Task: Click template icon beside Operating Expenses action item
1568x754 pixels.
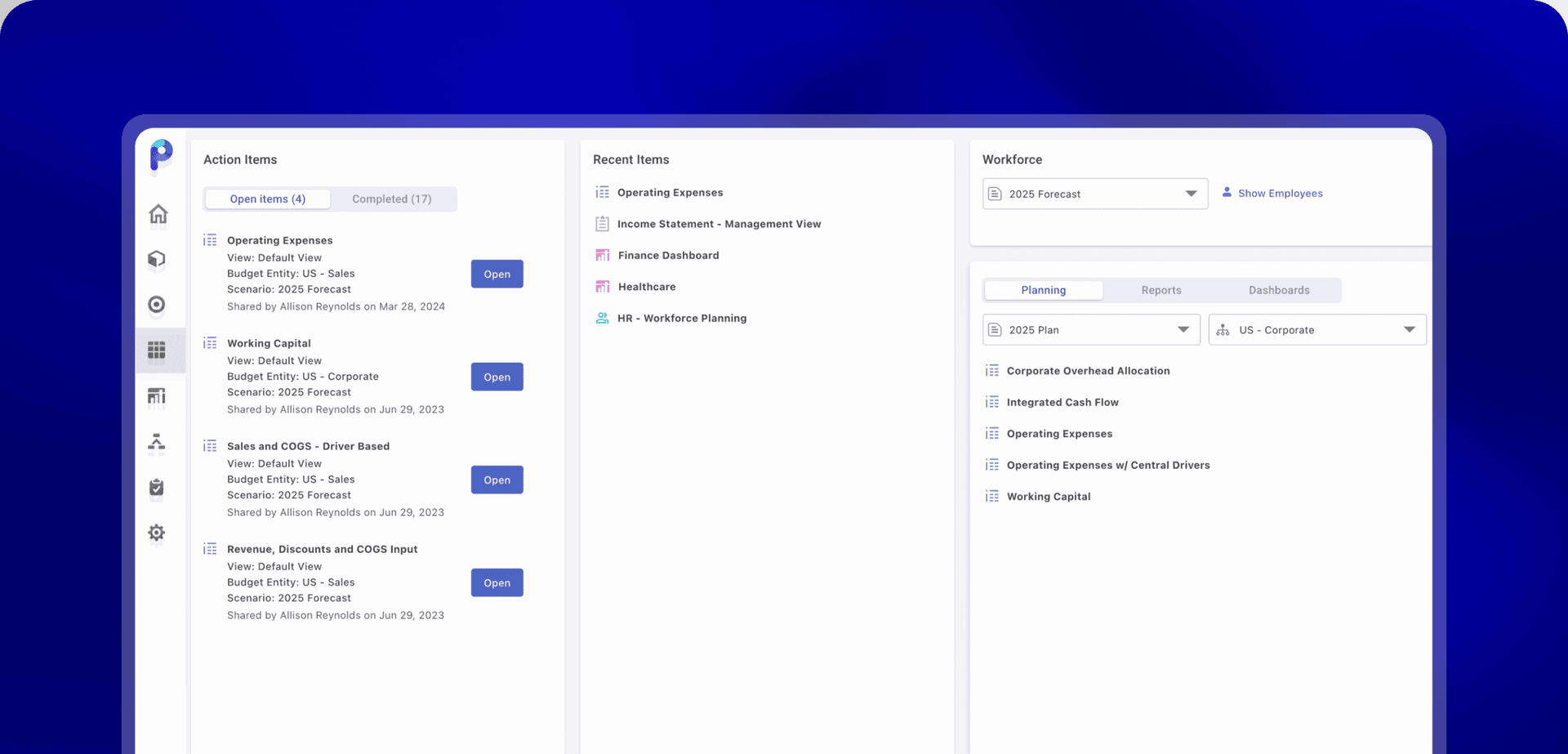Action: click(x=210, y=240)
